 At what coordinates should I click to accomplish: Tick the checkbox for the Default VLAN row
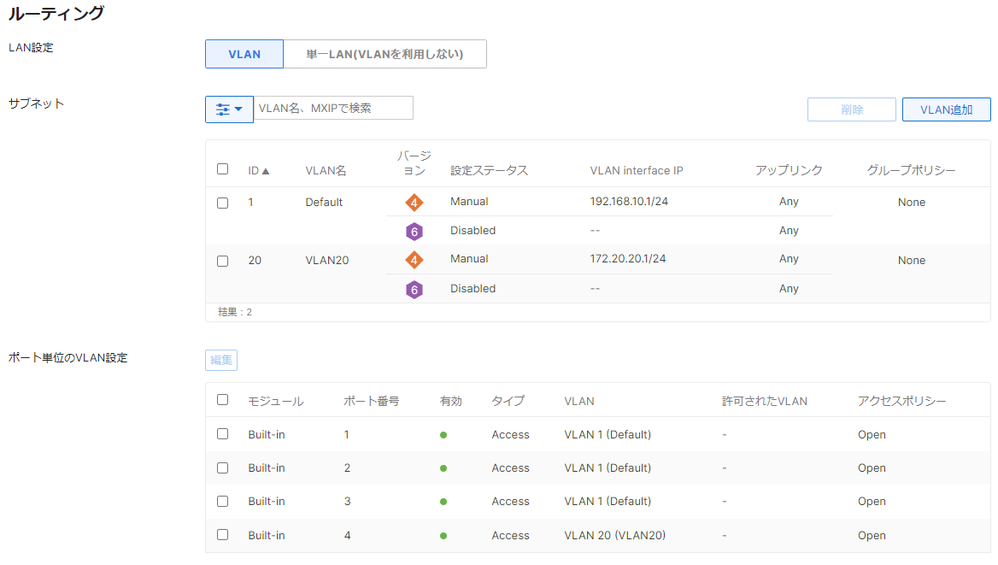[223, 203]
